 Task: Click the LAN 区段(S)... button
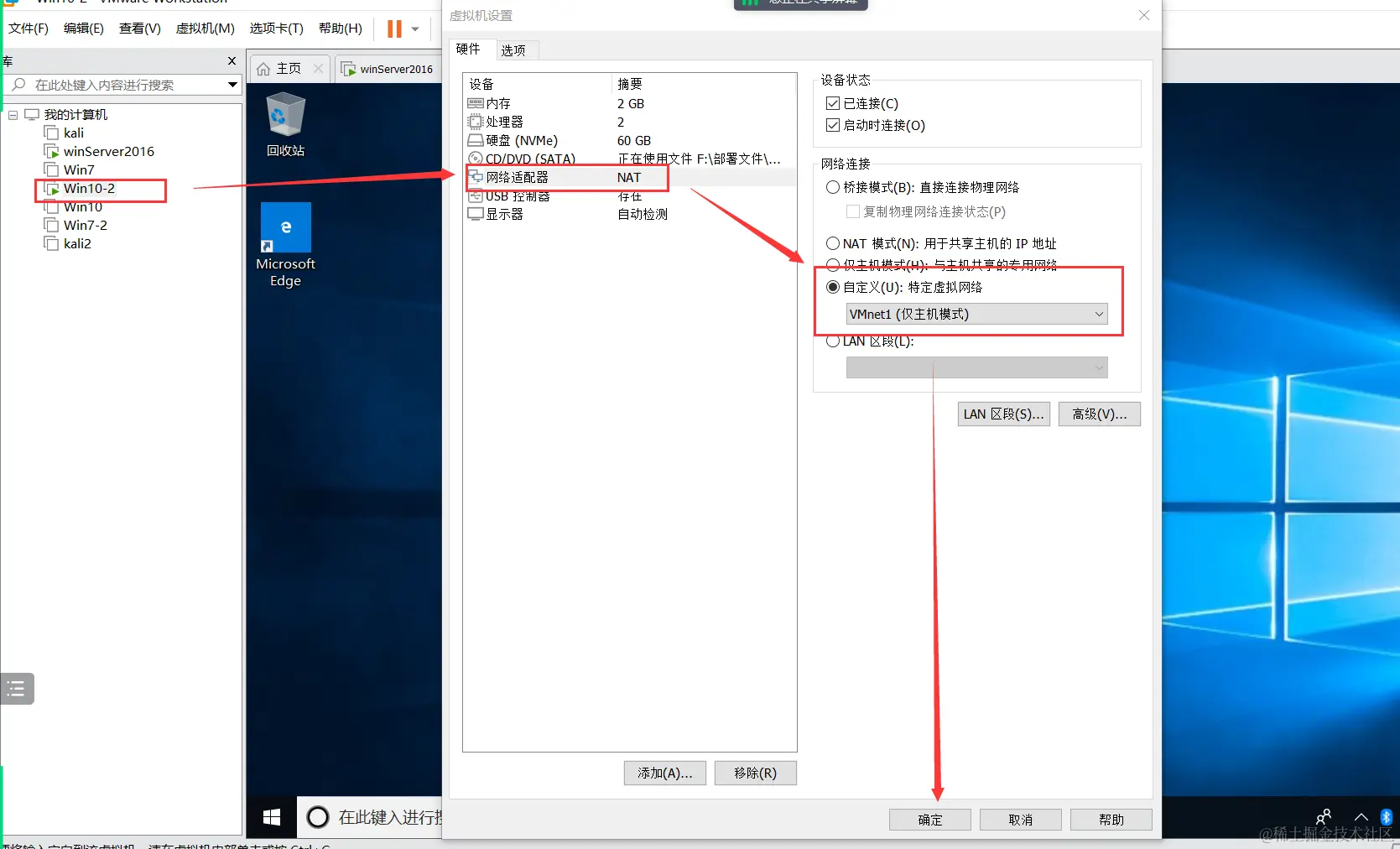point(1004,414)
